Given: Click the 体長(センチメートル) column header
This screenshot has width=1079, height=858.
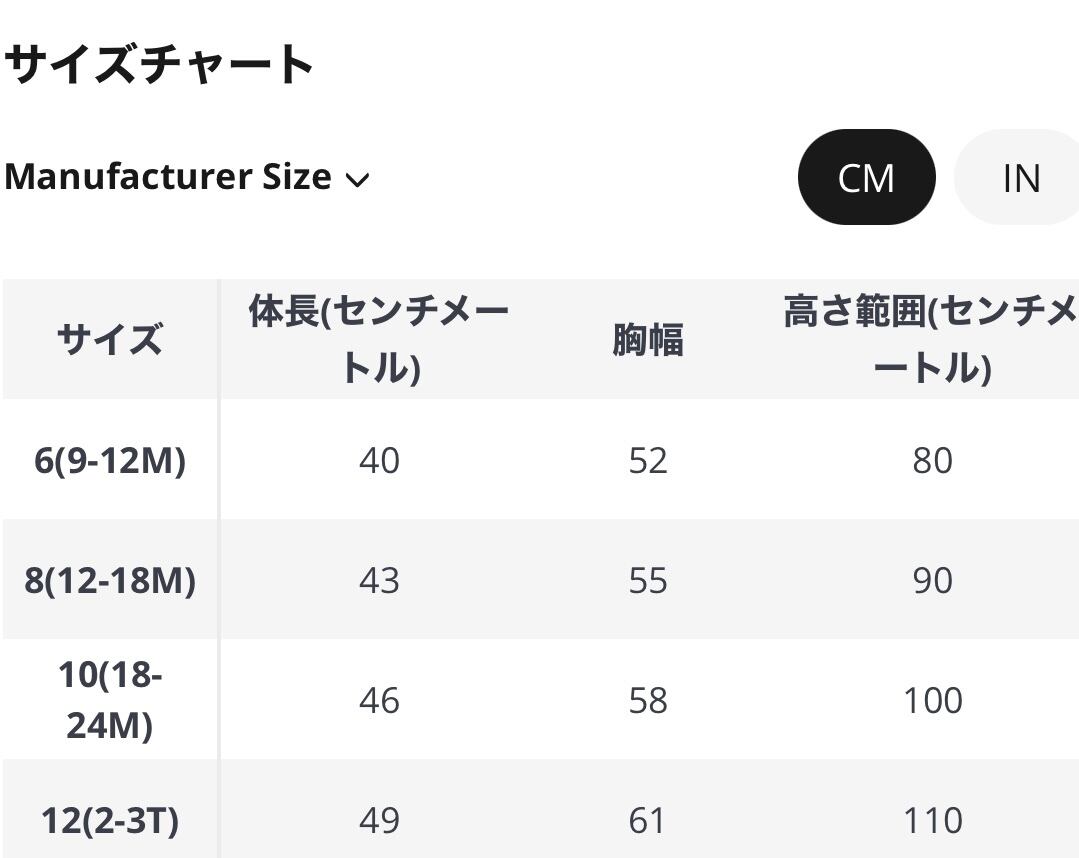Looking at the screenshot, I should (x=379, y=340).
